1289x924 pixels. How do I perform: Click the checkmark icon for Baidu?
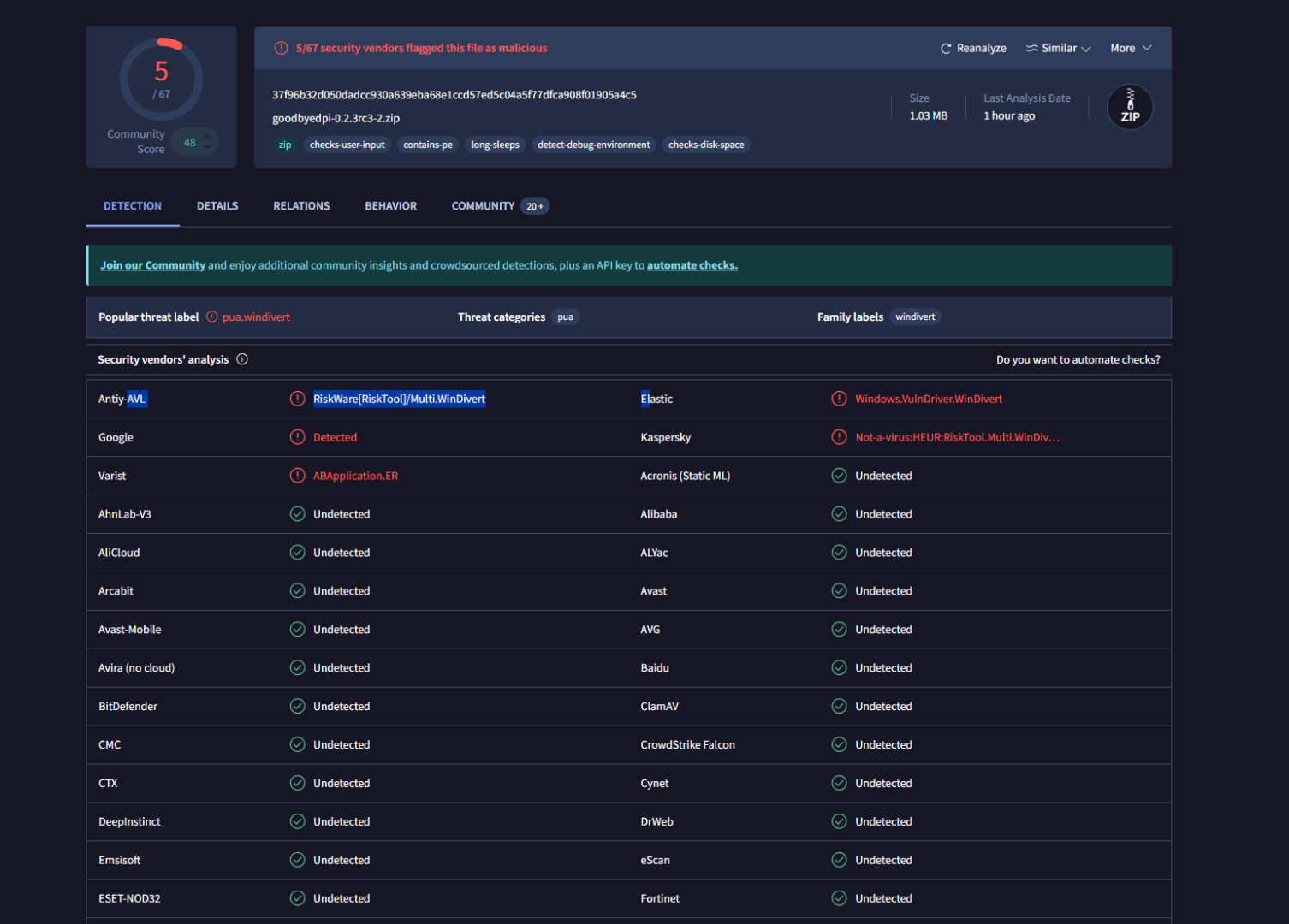(x=839, y=668)
